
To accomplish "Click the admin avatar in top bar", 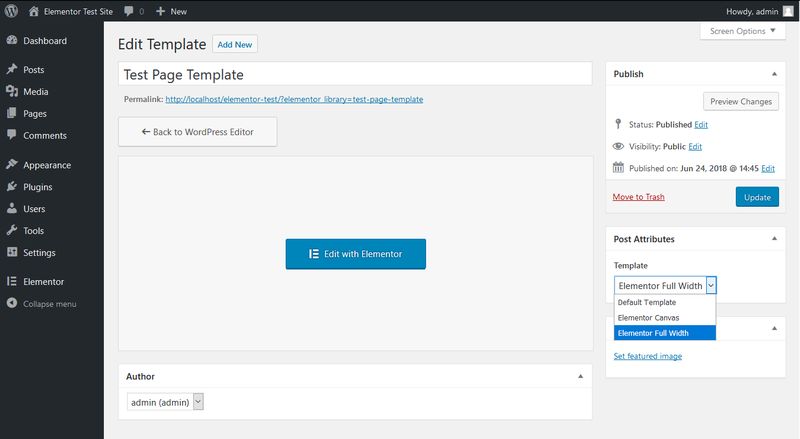I will point(788,11).
